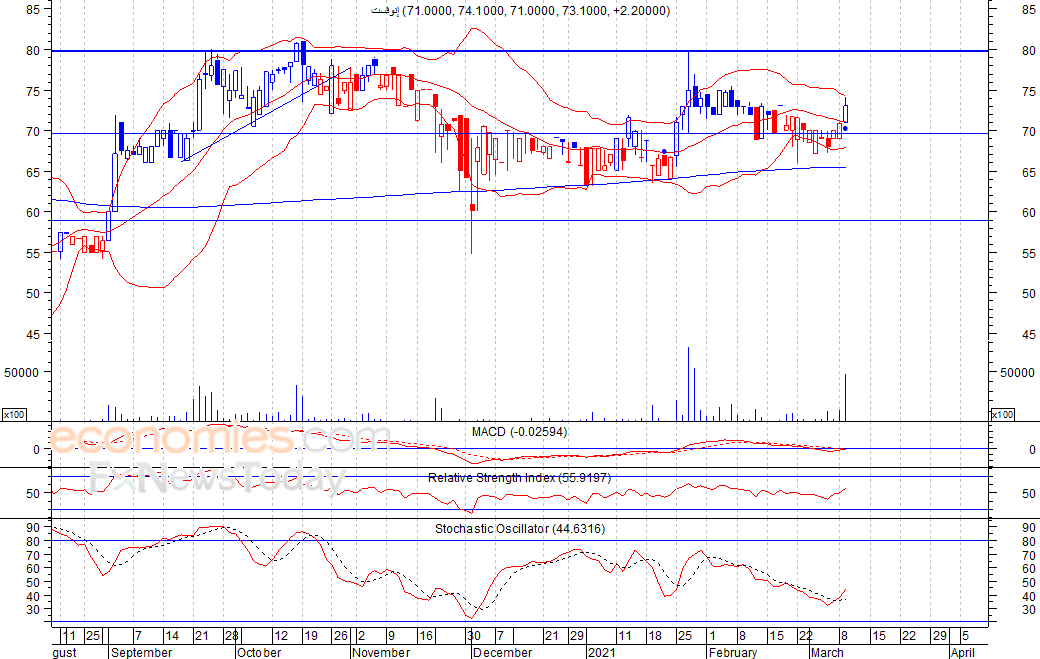
Task: Click the date label 1 above February
Action: pyautogui.click(x=712, y=636)
